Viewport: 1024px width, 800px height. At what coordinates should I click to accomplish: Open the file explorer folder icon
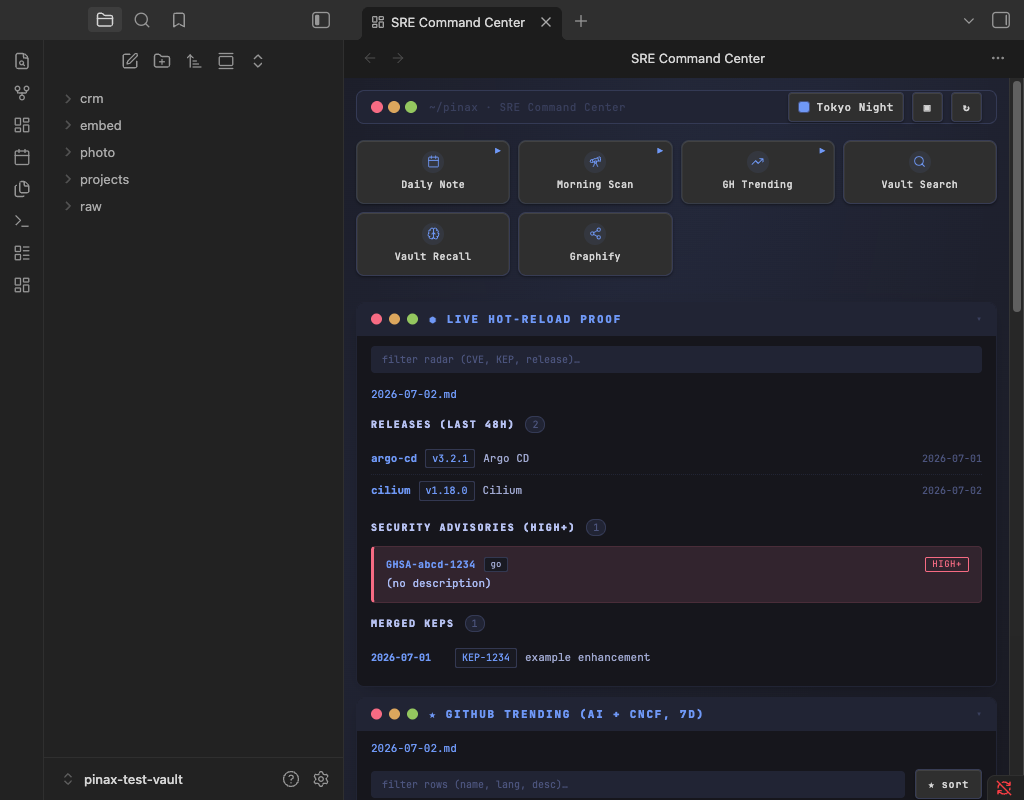click(x=104, y=20)
